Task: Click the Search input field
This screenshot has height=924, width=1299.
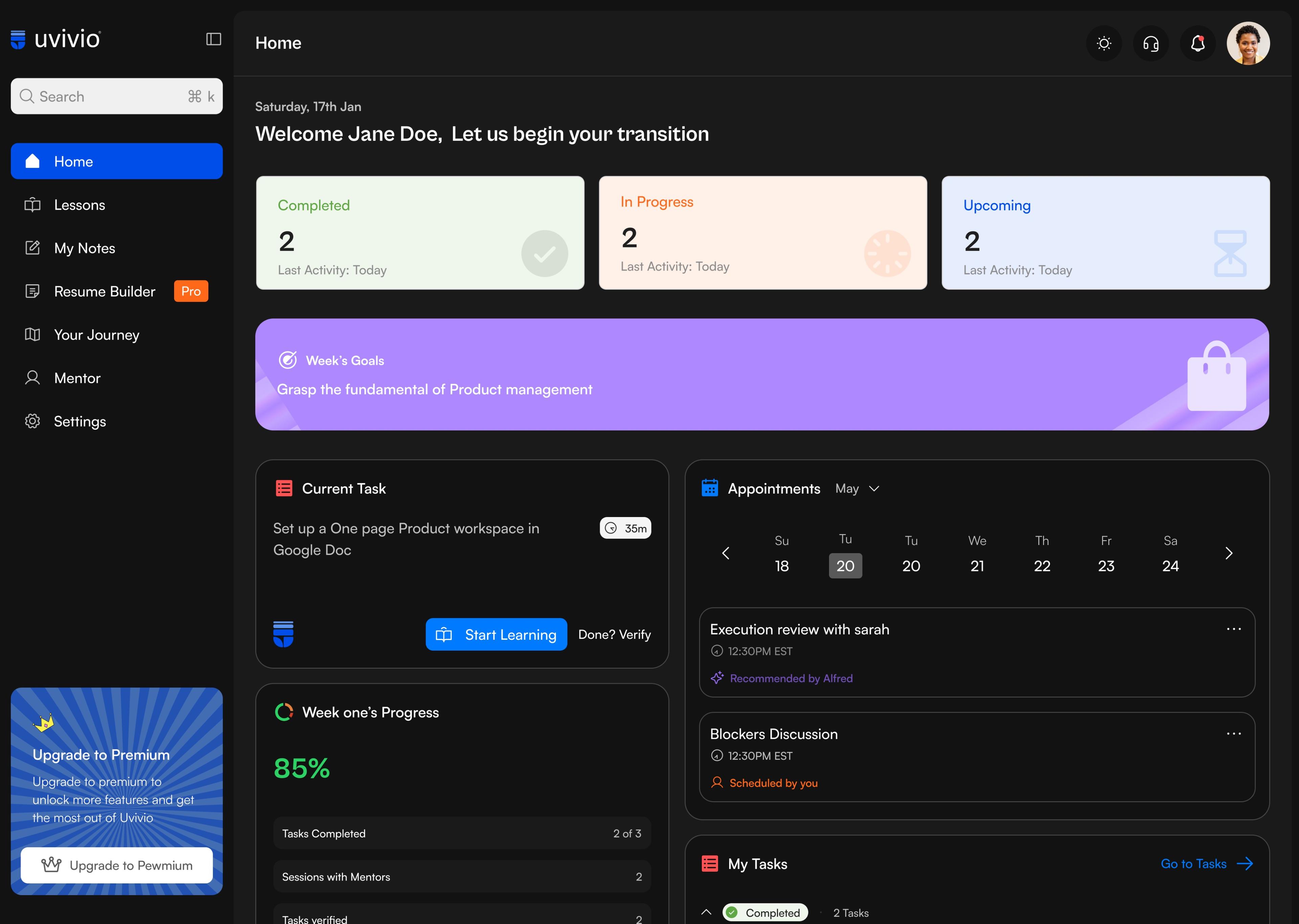Action: click(117, 96)
